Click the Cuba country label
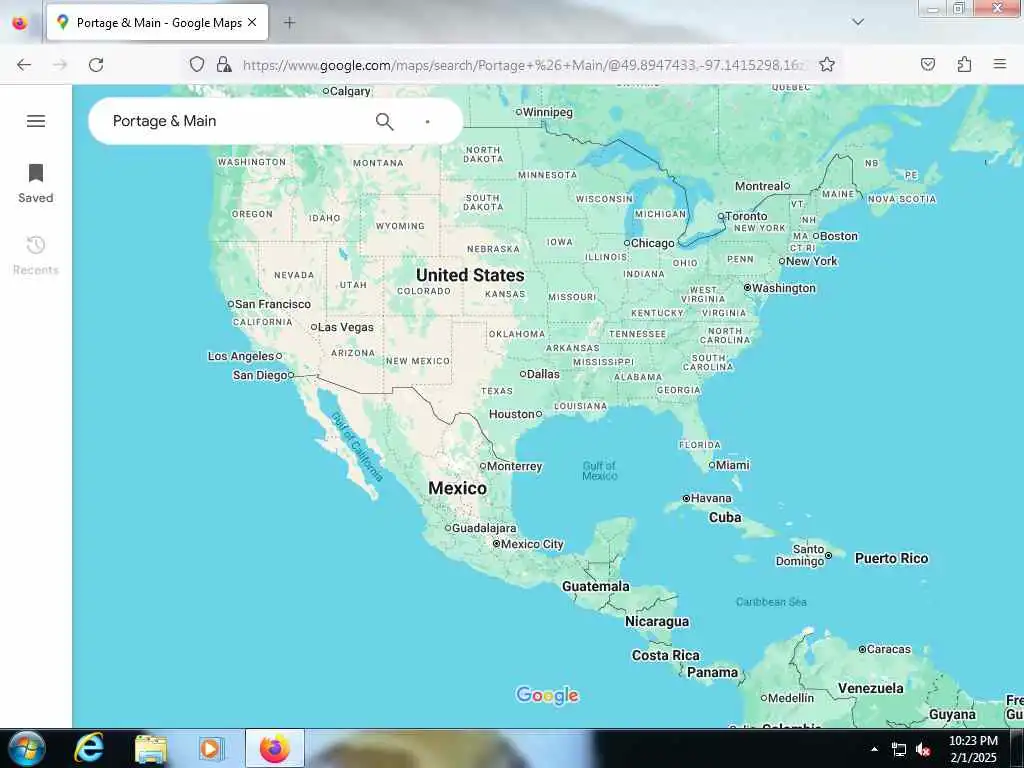 [725, 517]
